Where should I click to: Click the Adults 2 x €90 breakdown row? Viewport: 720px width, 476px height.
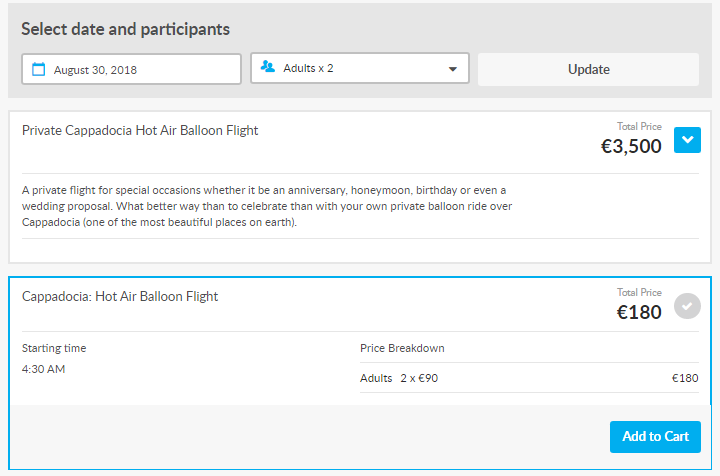529,378
